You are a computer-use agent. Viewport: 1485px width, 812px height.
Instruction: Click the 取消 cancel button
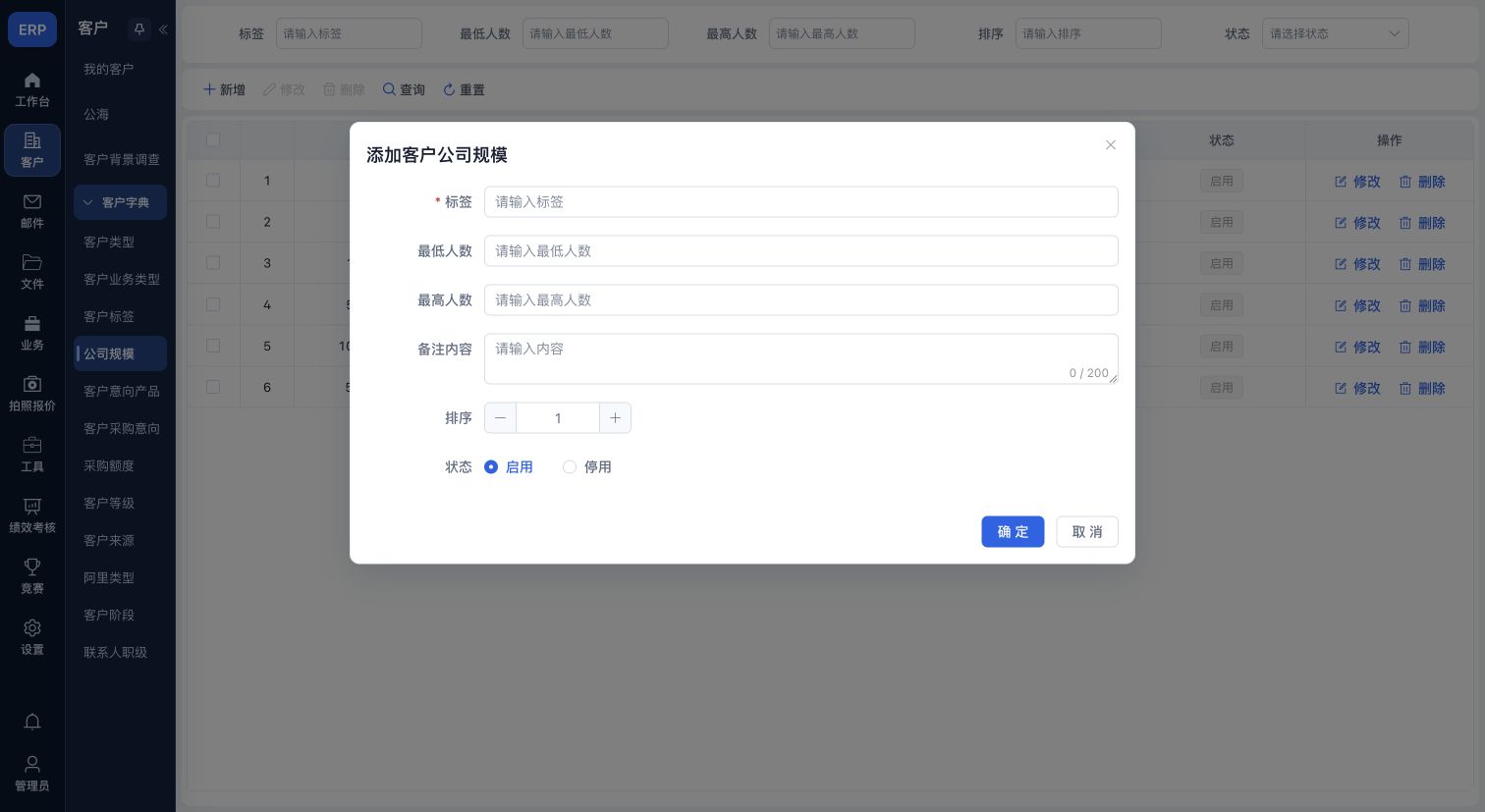point(1087,532)
